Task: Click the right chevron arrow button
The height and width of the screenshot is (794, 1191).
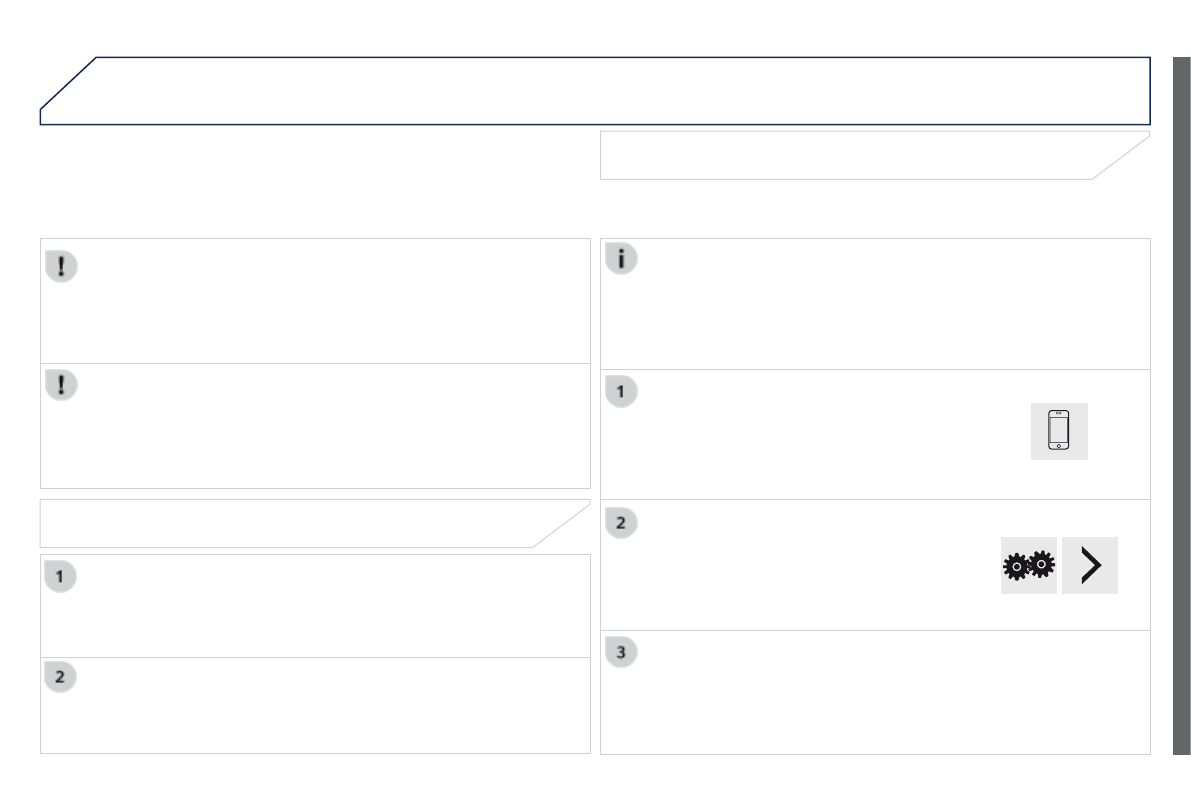Action: pos(1090,566)
